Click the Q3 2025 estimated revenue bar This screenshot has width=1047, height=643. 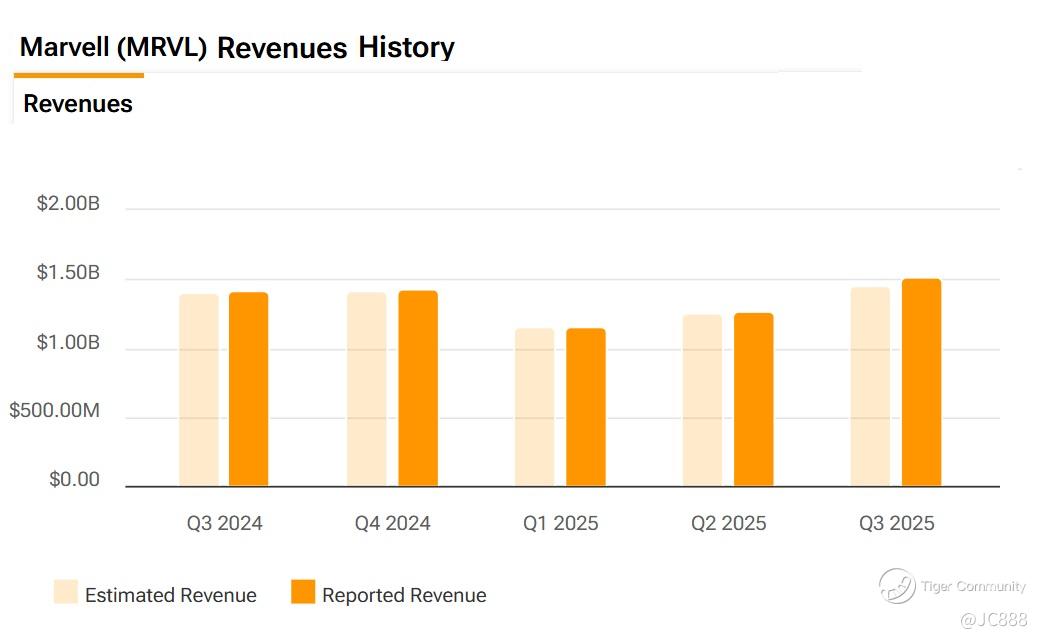[870, 387]
